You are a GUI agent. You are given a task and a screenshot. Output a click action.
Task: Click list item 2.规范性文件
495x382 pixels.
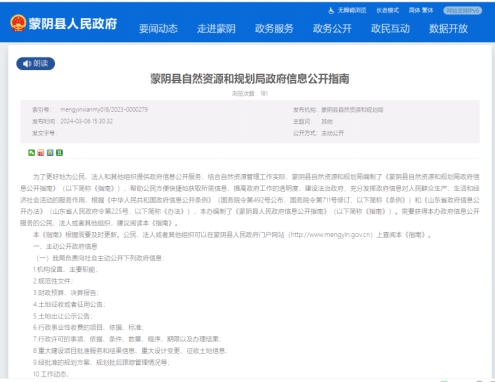click(53, 281)
